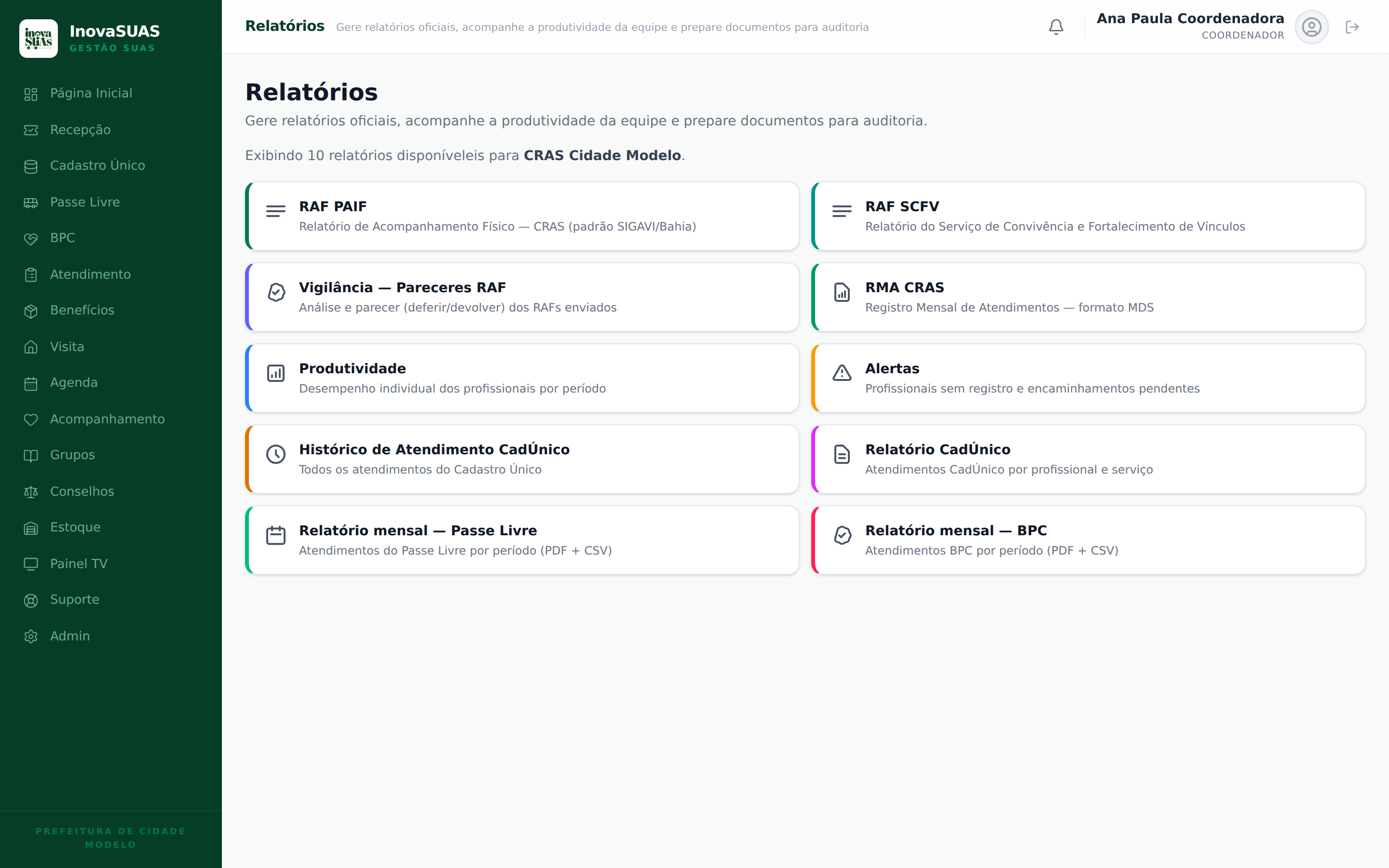Open Relatório mensal — Passe Livre title
The width and height of the screenshot is (1389, 868).
coord(418,530)
